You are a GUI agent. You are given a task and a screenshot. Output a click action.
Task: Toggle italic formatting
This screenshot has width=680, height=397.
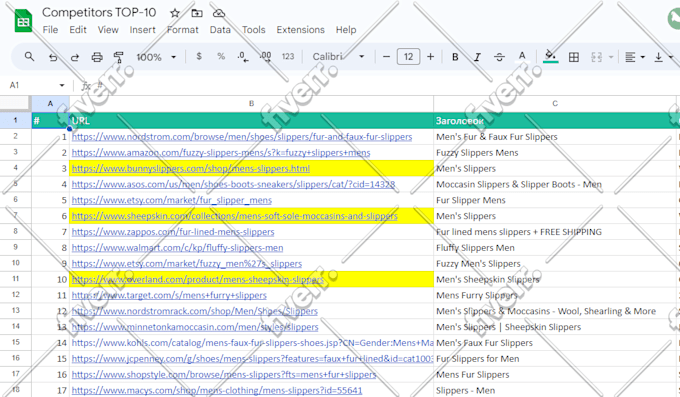(477, 57)
